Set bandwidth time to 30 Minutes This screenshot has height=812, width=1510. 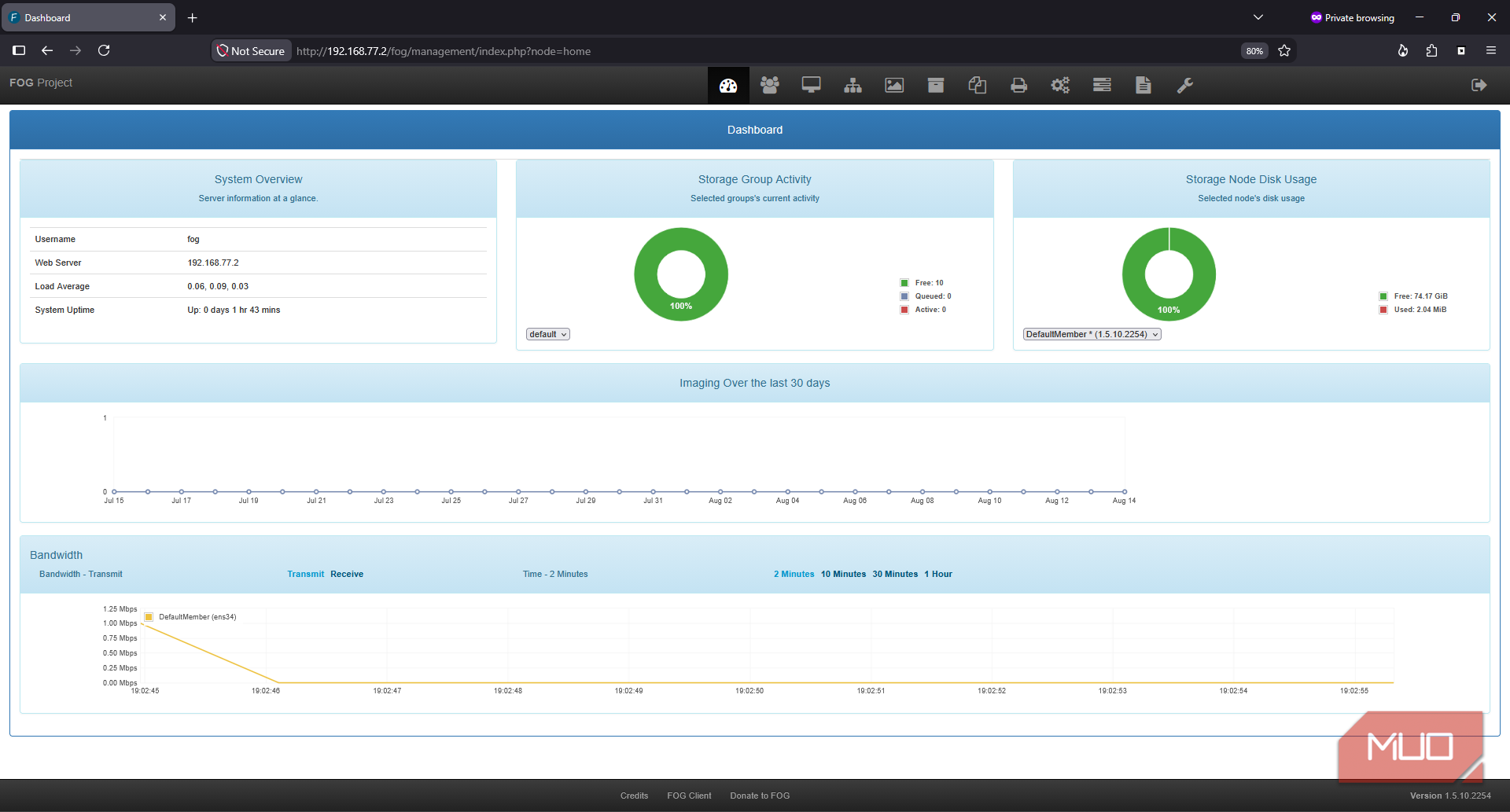coord(895,574)
